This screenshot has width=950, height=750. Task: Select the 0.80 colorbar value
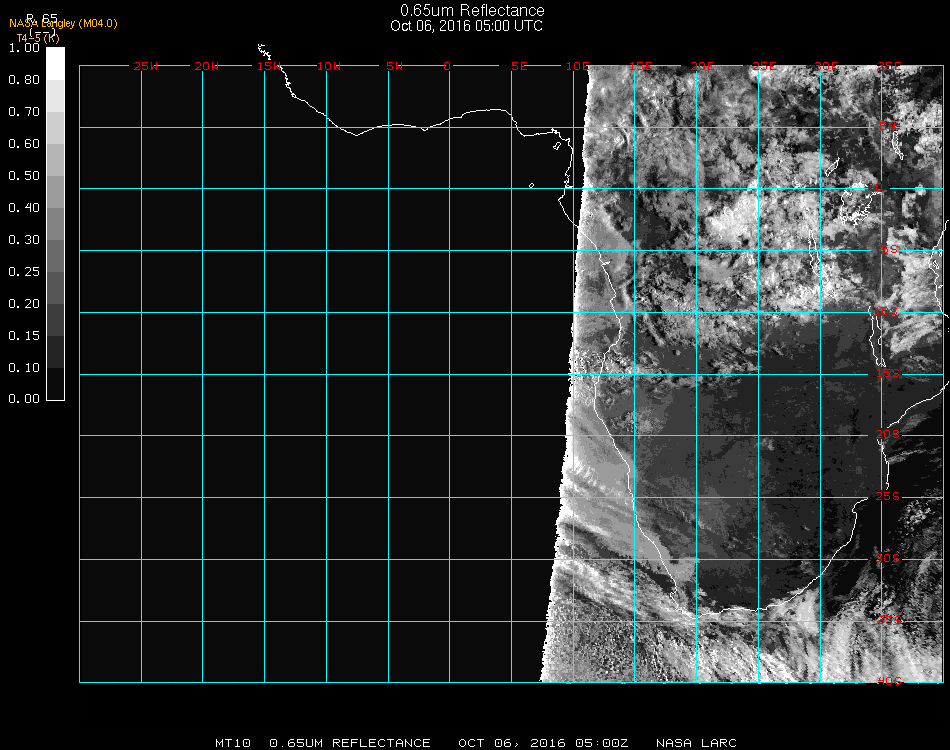pyautogui.click(x=24, y=80)
